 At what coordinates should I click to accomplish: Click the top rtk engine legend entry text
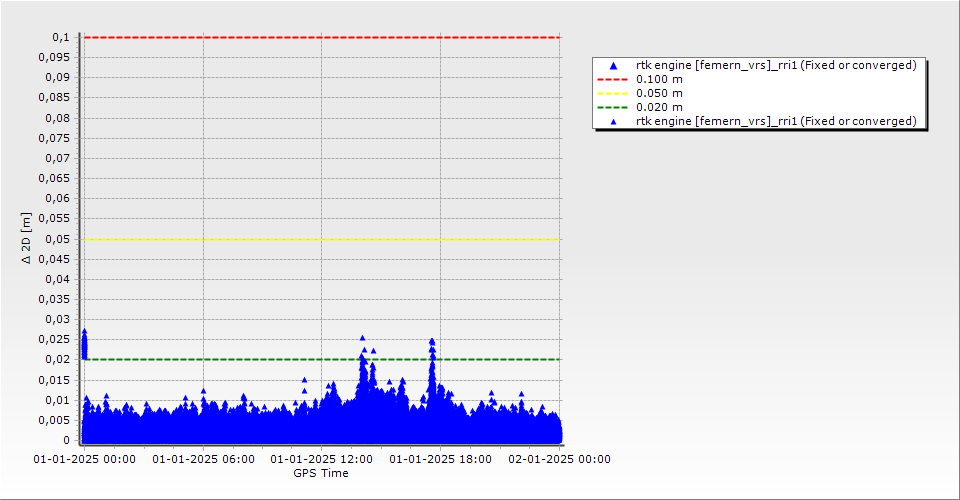[775, 65]
